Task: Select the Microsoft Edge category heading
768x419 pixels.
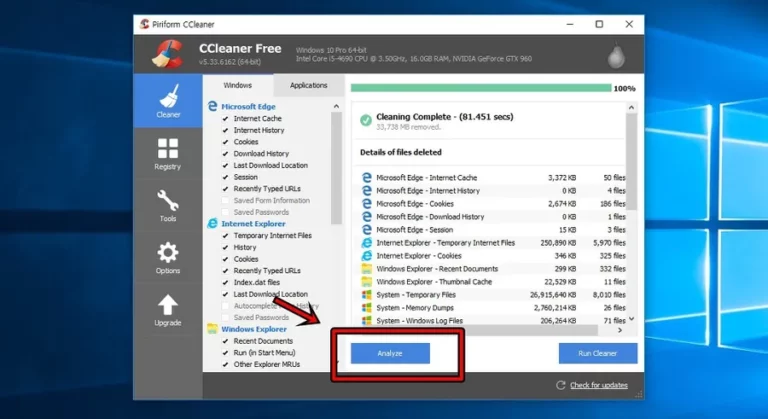Action: point(248,106)
